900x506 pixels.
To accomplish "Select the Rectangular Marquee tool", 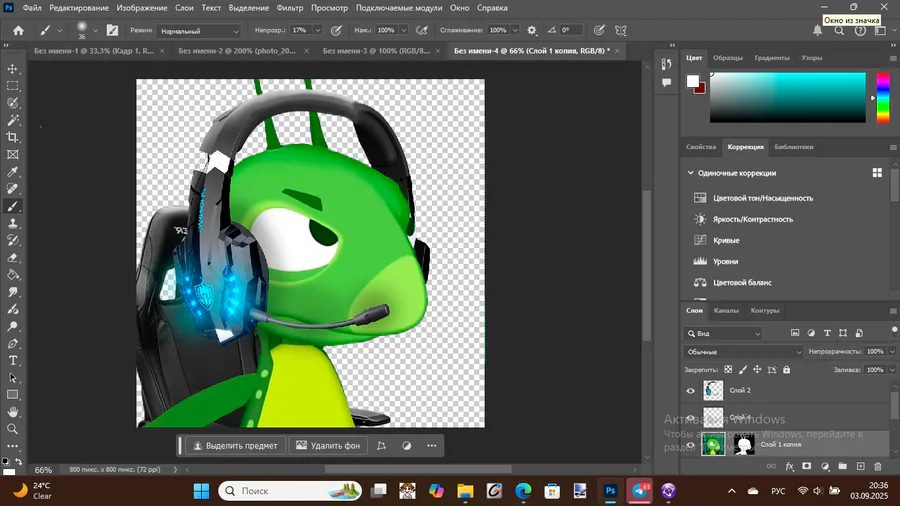I will click(x=13, y=86).
